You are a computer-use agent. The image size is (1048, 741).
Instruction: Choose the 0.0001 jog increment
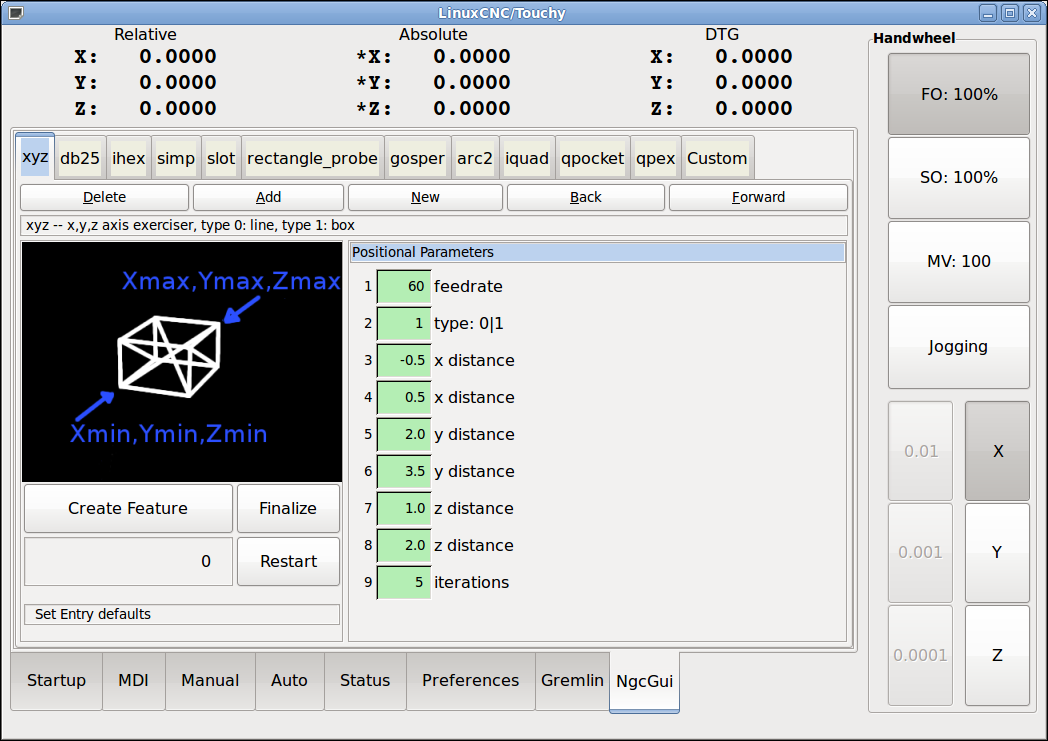click(920, 655)
